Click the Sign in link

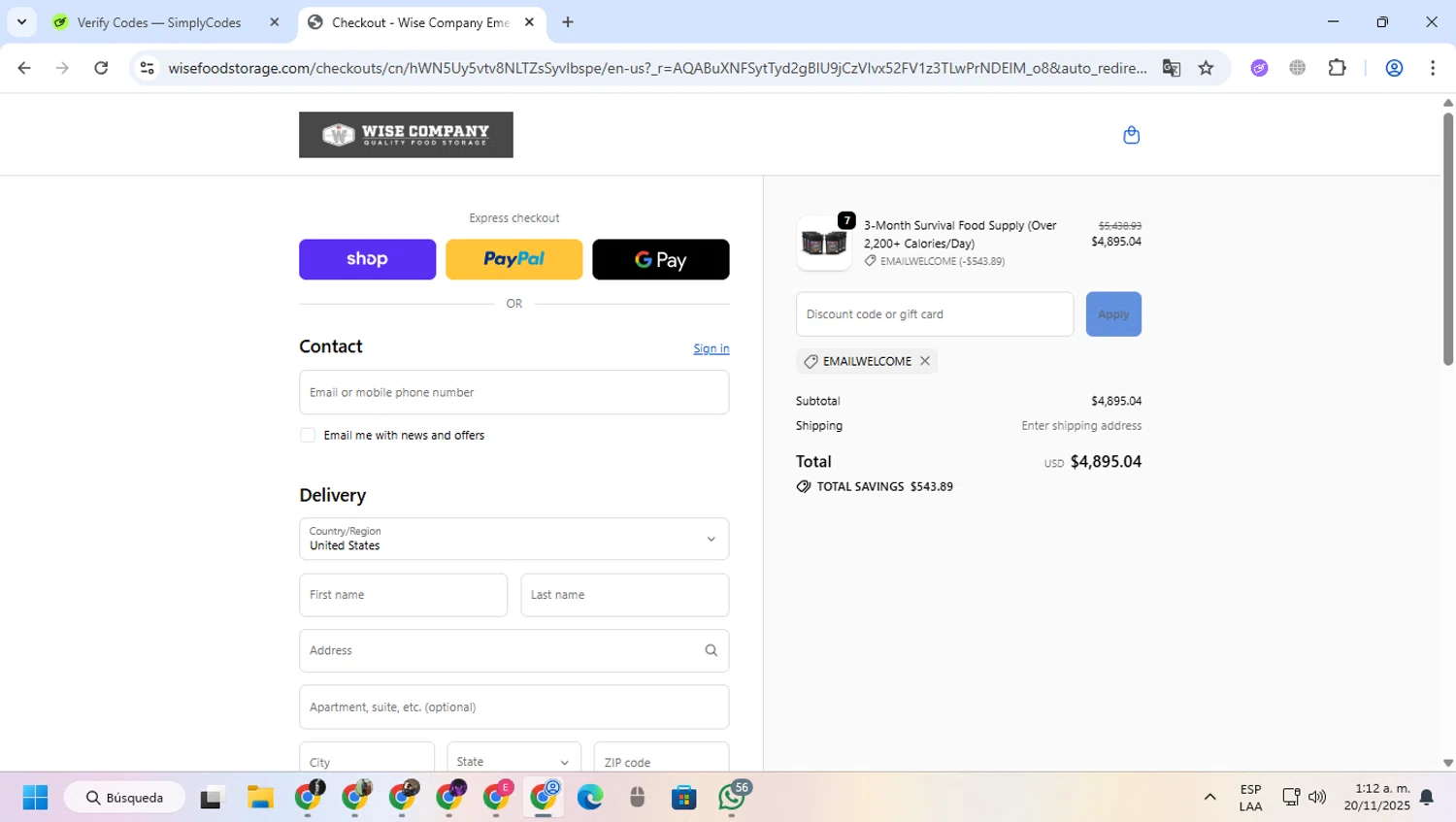point(711,348)
